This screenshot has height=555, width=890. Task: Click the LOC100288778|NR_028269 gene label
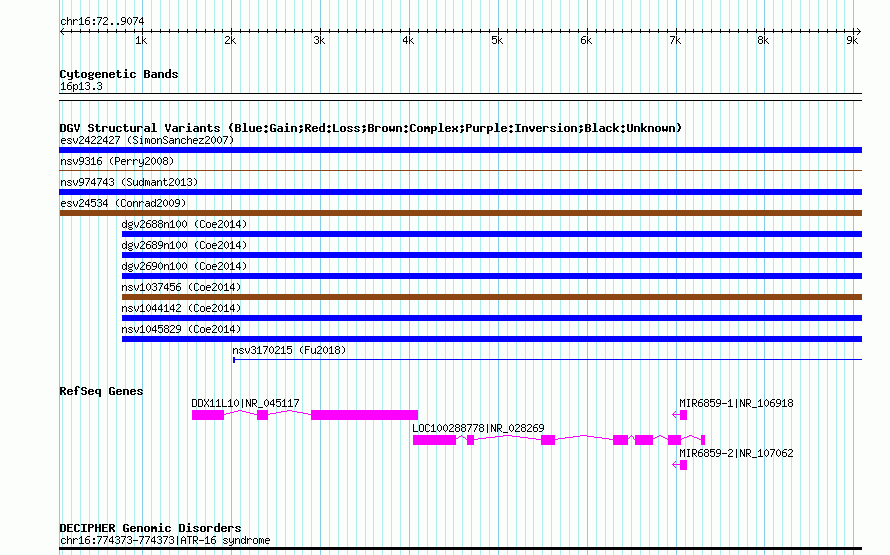point(478,428)
